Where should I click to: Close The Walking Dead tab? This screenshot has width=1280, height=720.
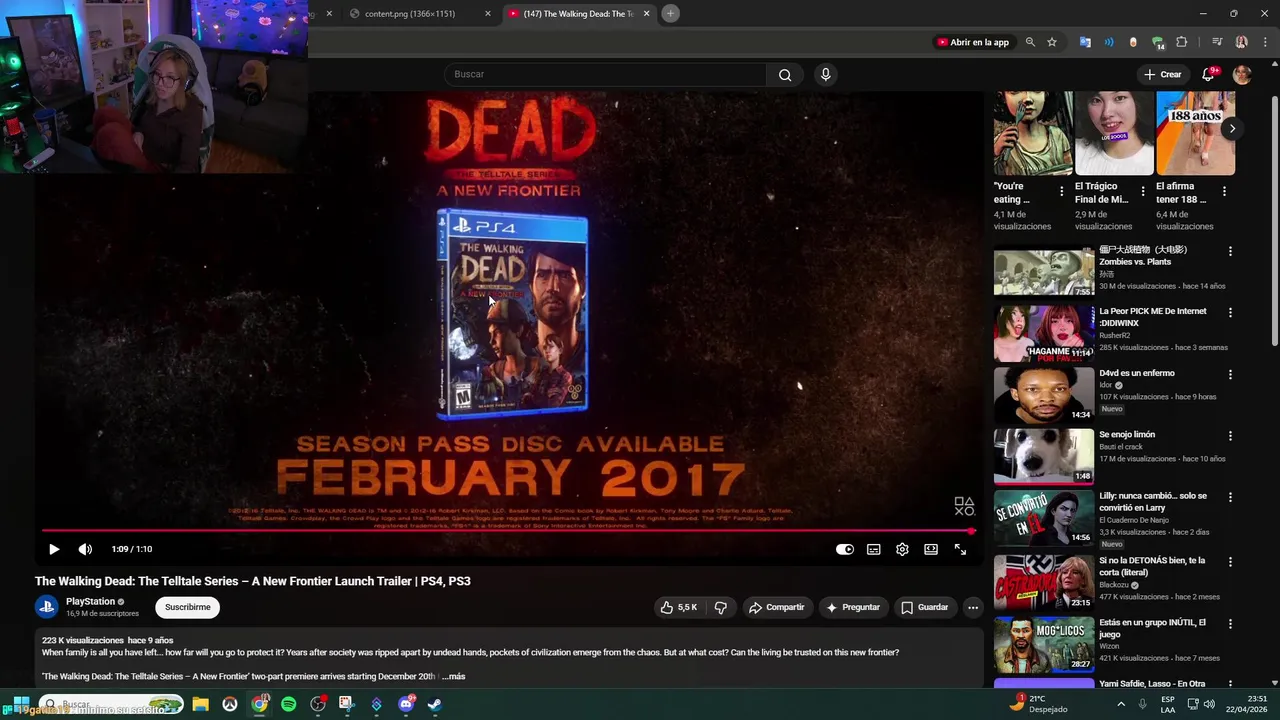(647, 14)
